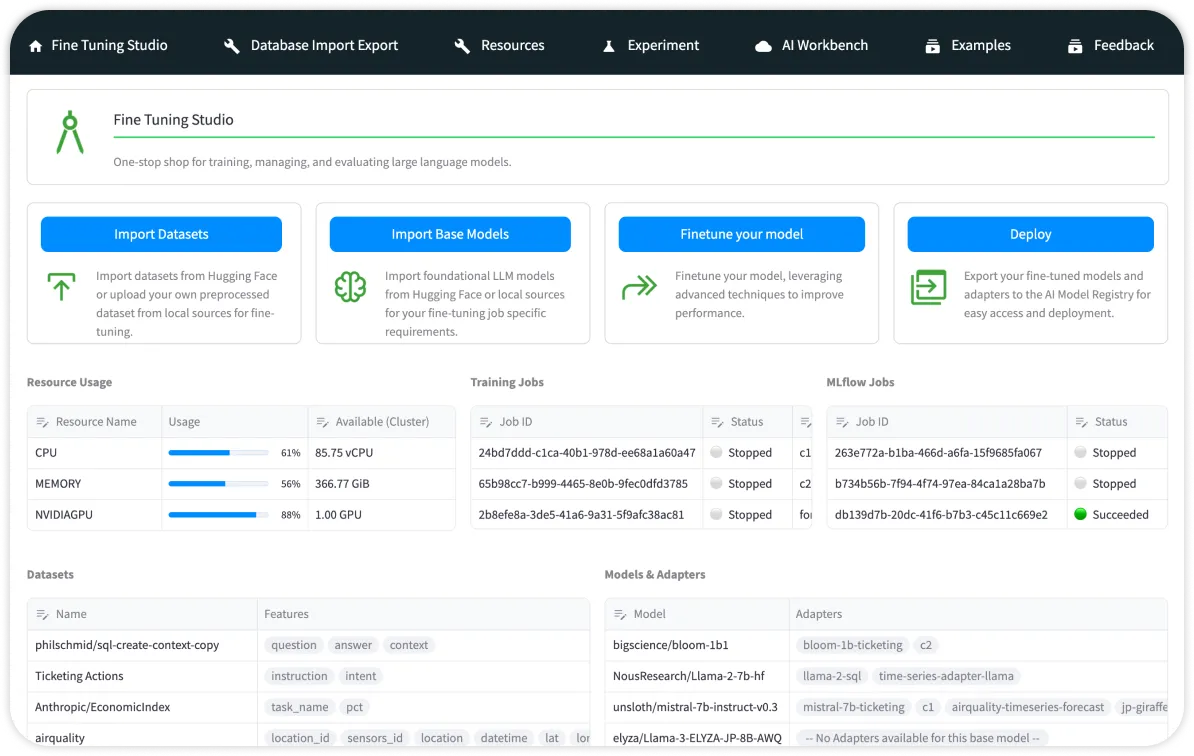The width and height of the screenshot is (1194, 756).
Task: Click the sort icon beside Resource Name header
Action: click(x=43, y=422)
